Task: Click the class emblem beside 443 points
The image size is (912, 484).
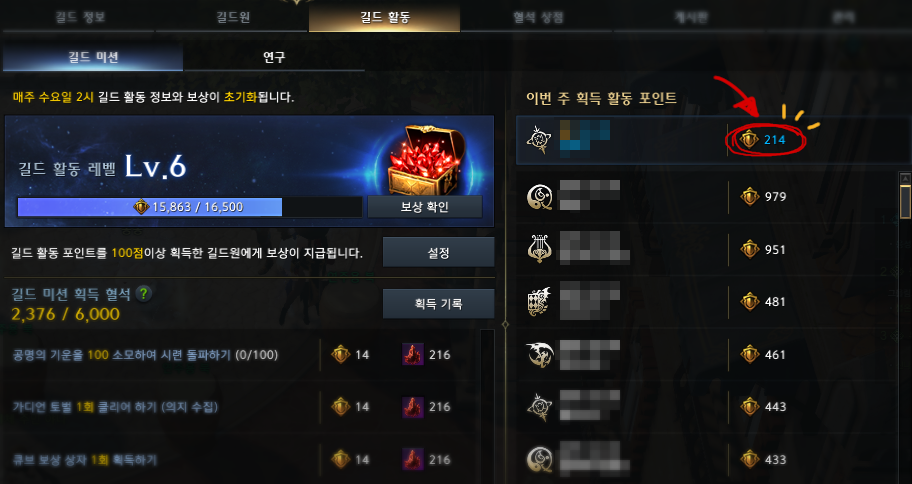Action: (539, 406)
